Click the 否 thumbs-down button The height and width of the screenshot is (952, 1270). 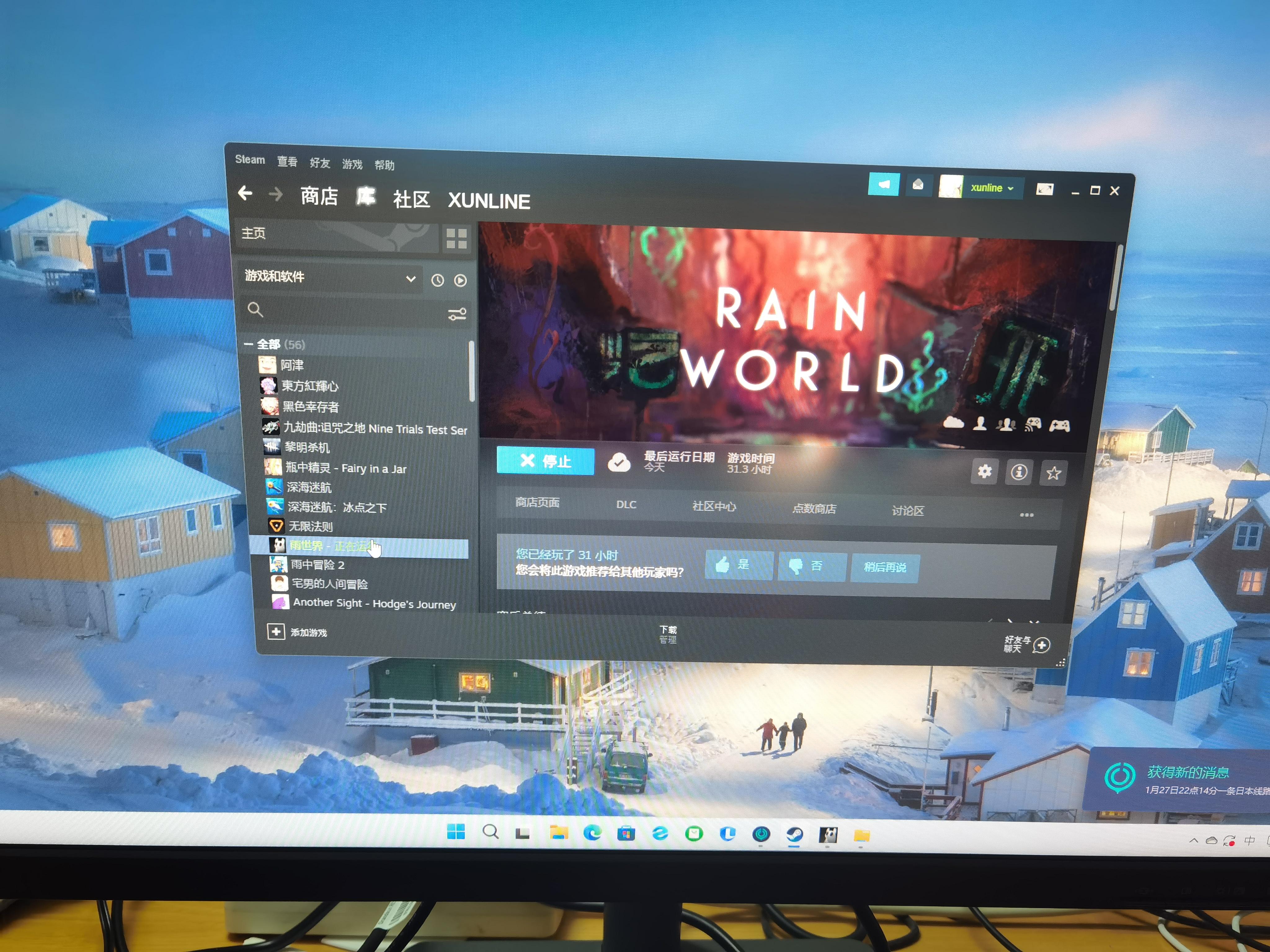tap(812, 566)
